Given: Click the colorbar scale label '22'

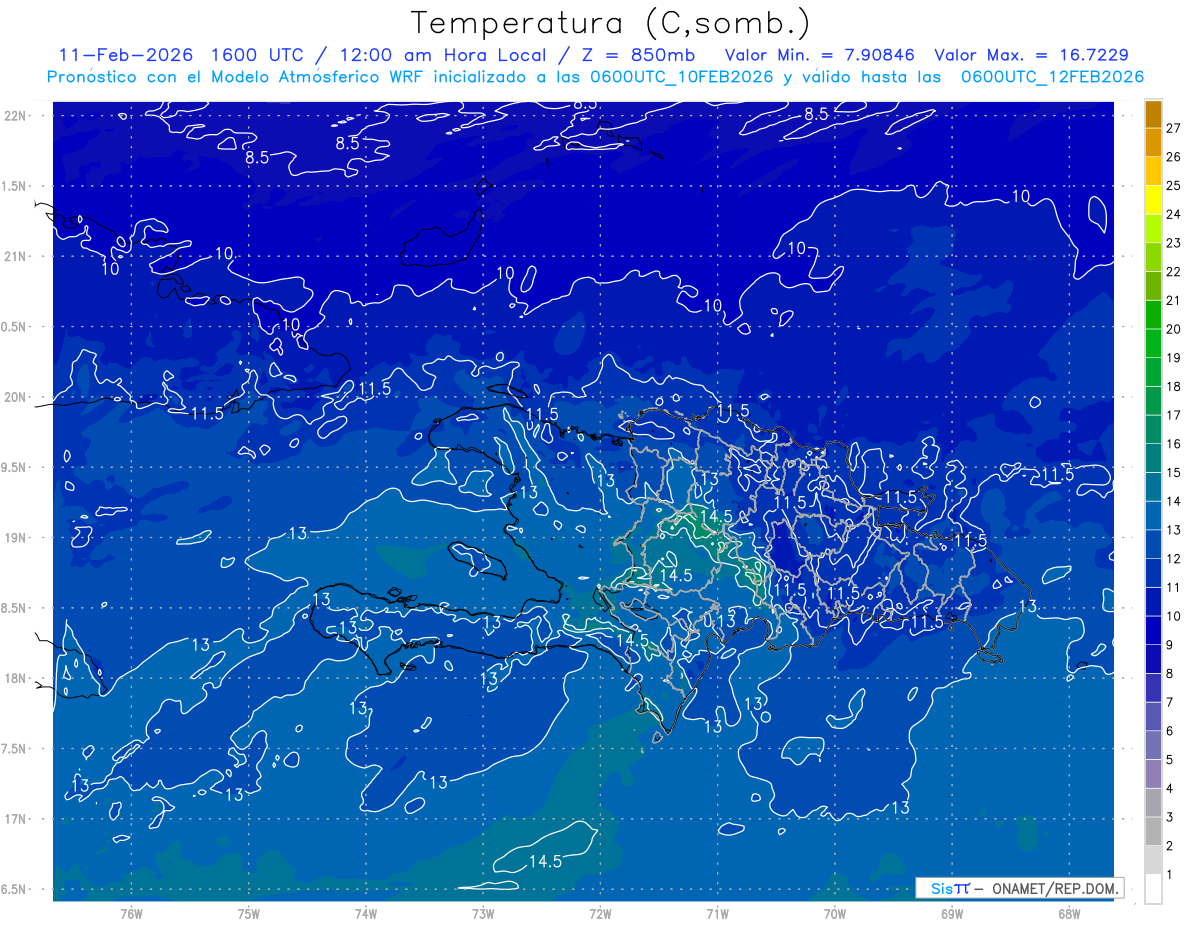Looking at the screenshot, I should [x=1174, y=272].
